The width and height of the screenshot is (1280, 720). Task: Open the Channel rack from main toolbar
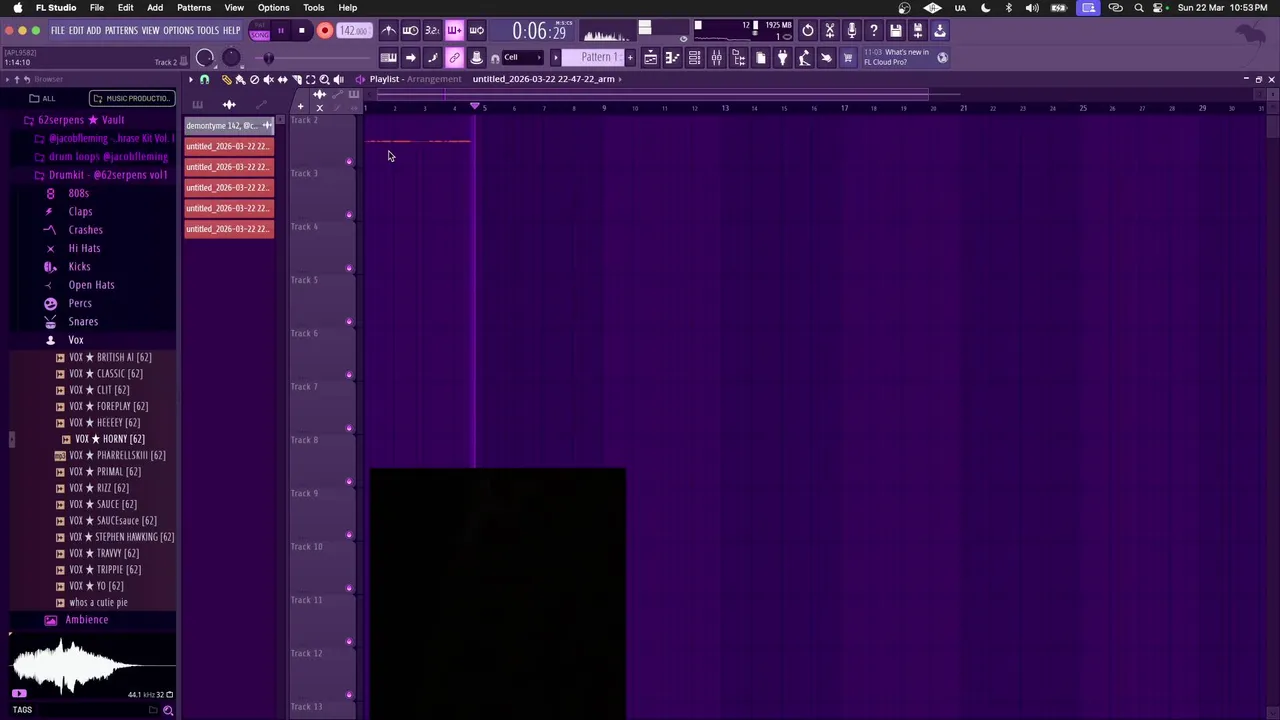tap(694, 58)
